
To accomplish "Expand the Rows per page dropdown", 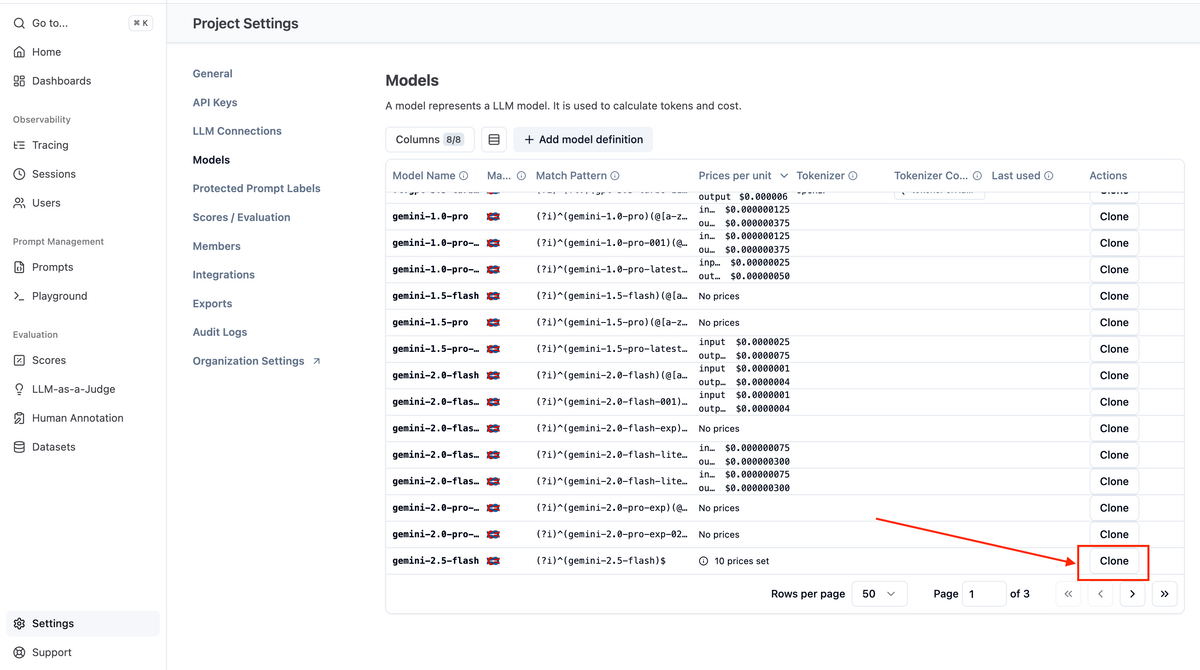I will click(879, 594).
